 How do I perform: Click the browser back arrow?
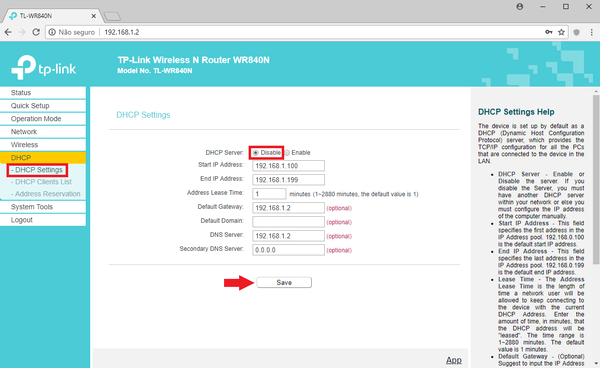(8, 33)
